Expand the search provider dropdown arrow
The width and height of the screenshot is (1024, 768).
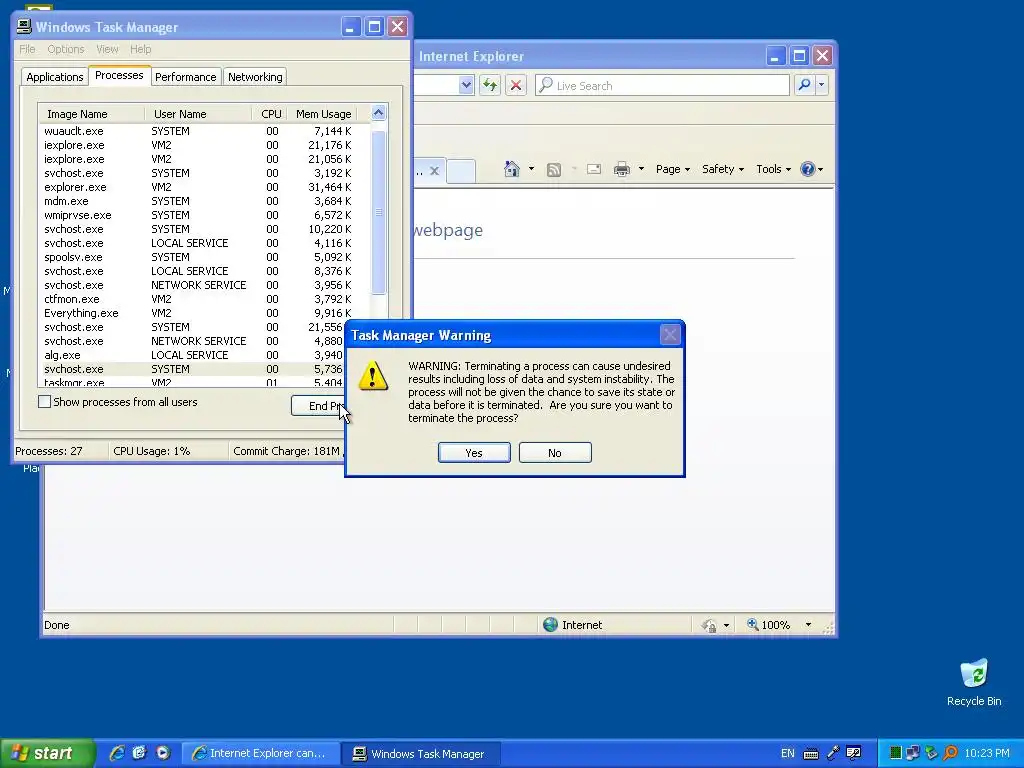click(x=822, y=85)
